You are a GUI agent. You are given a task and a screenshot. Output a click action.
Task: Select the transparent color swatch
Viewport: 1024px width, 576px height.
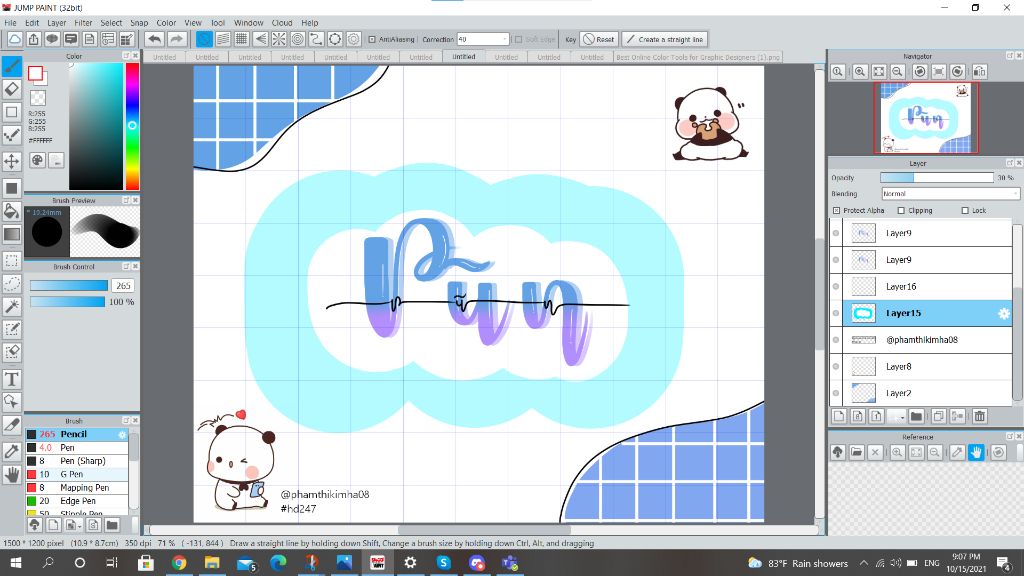click(38, 98)
